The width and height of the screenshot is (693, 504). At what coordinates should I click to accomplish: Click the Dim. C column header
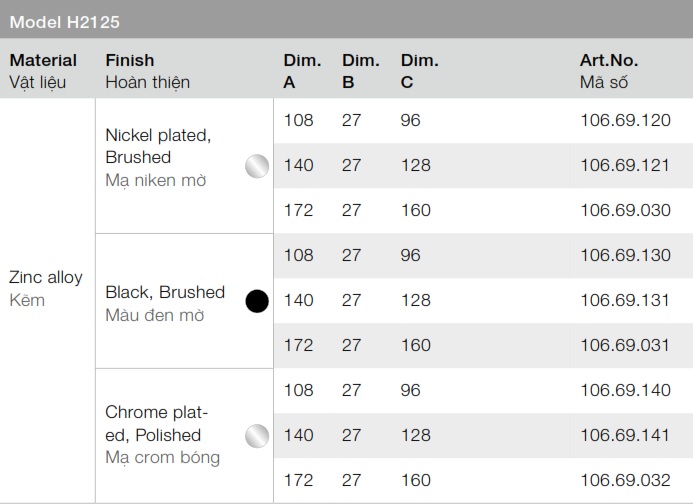419,70
